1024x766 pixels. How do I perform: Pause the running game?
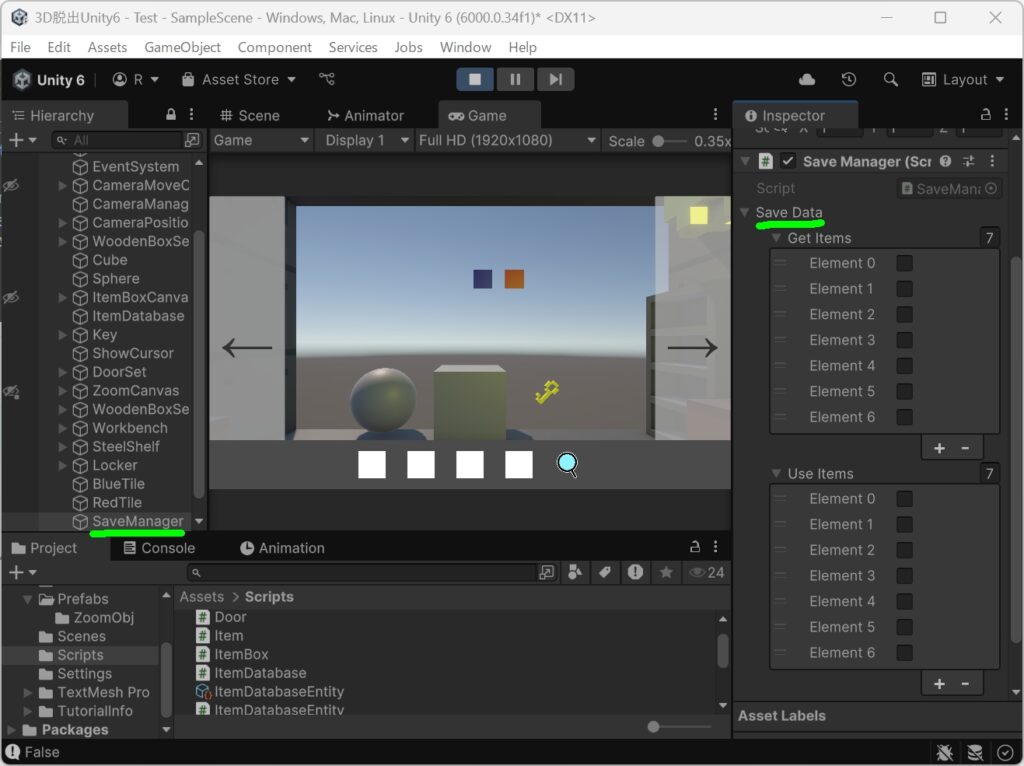pyautogui.click(x=515, y=80)
